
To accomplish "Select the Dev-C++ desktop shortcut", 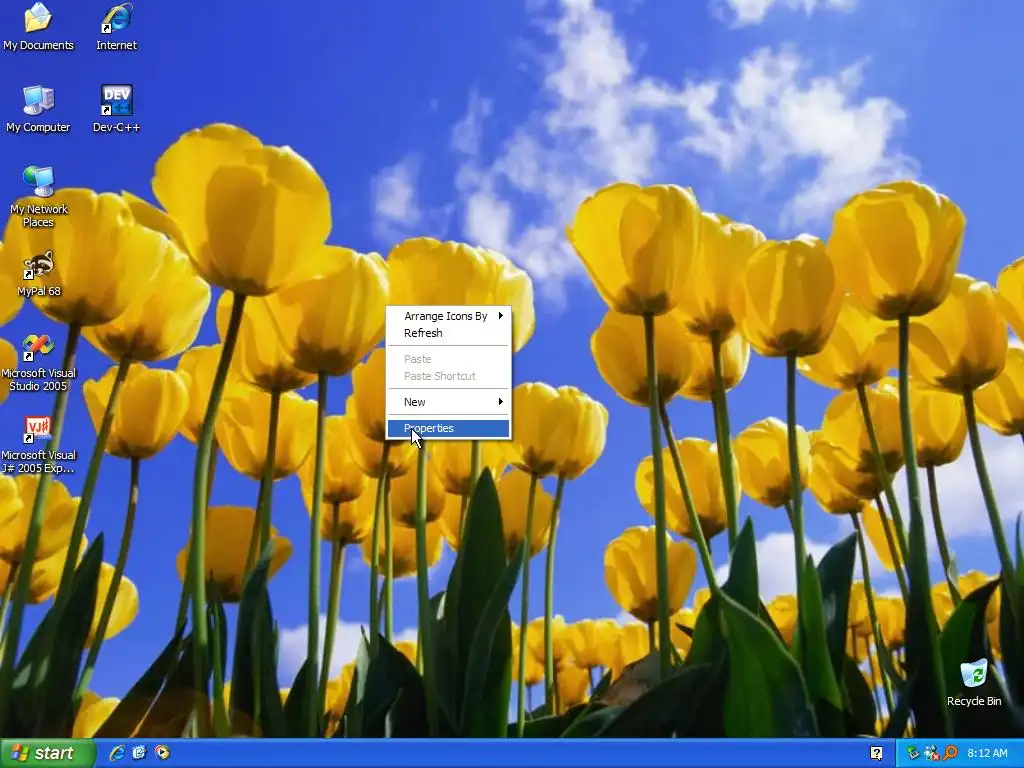I will tap(116, 109).
